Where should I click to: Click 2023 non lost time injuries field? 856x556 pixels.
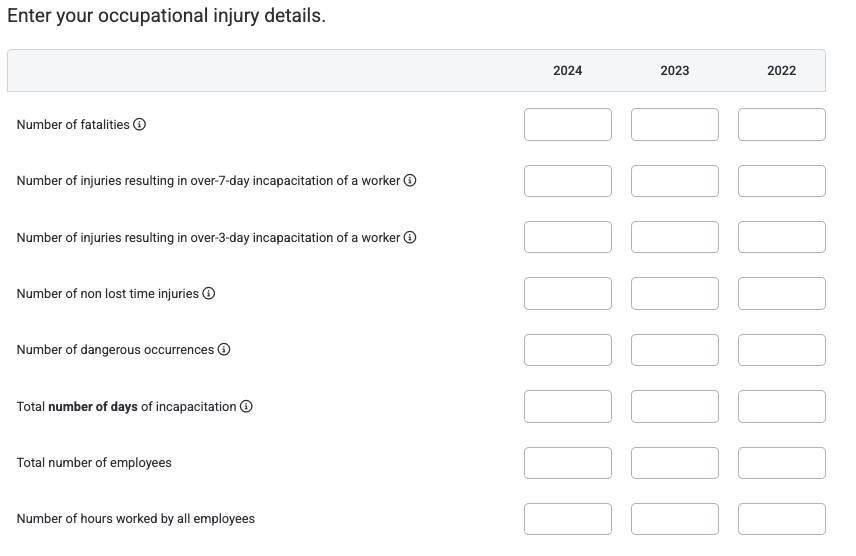[x=675, y=293]
